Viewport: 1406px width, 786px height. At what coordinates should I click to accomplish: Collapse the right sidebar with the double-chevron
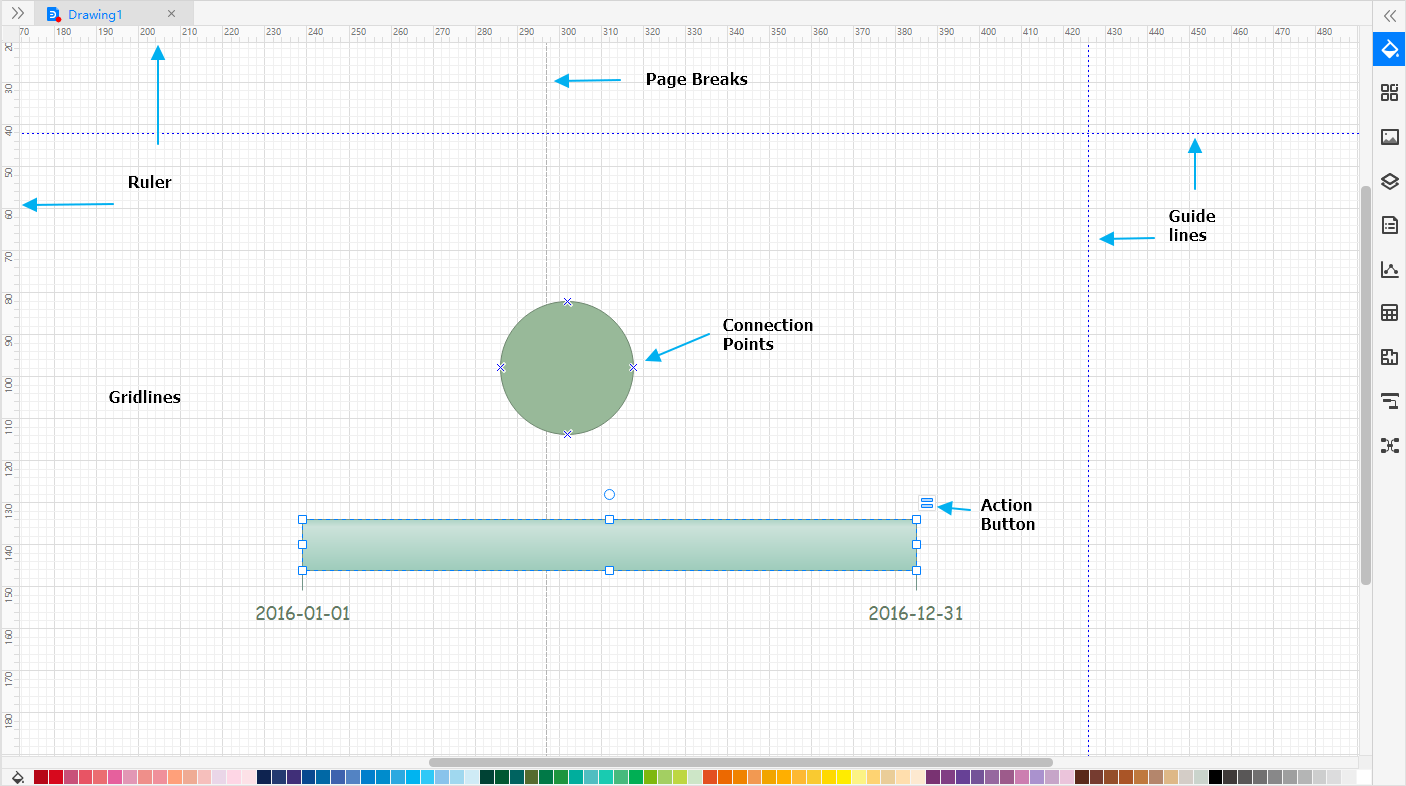[x=1389, y=16]
